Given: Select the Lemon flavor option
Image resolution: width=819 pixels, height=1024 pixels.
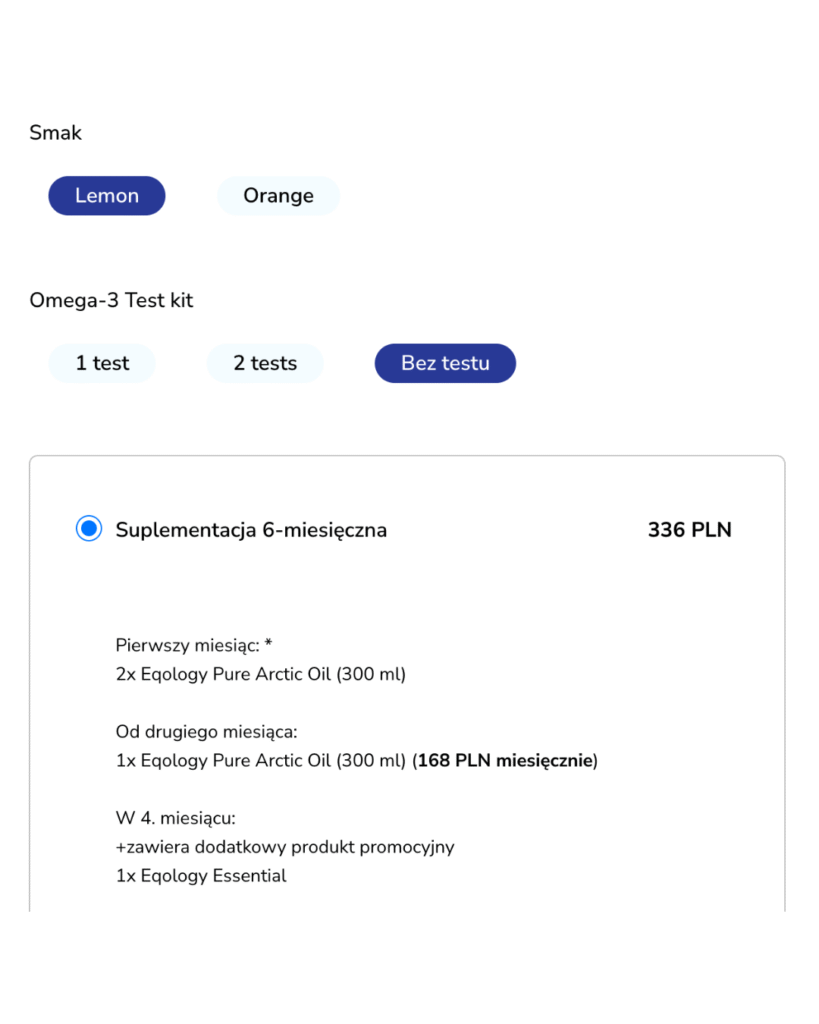Looking at the screenshot, I should tap(107, 196).
